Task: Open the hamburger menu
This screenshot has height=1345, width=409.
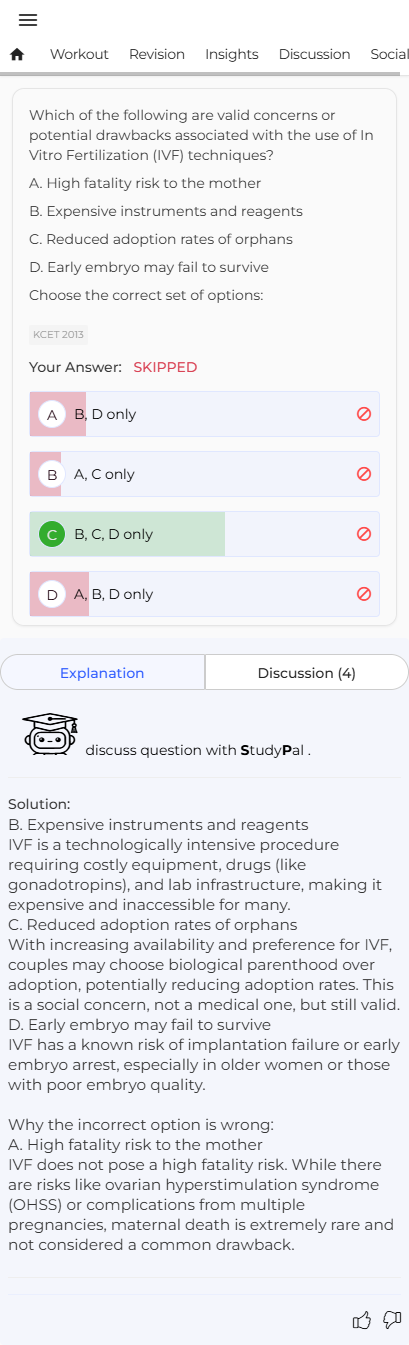Action: coord(28,20)
